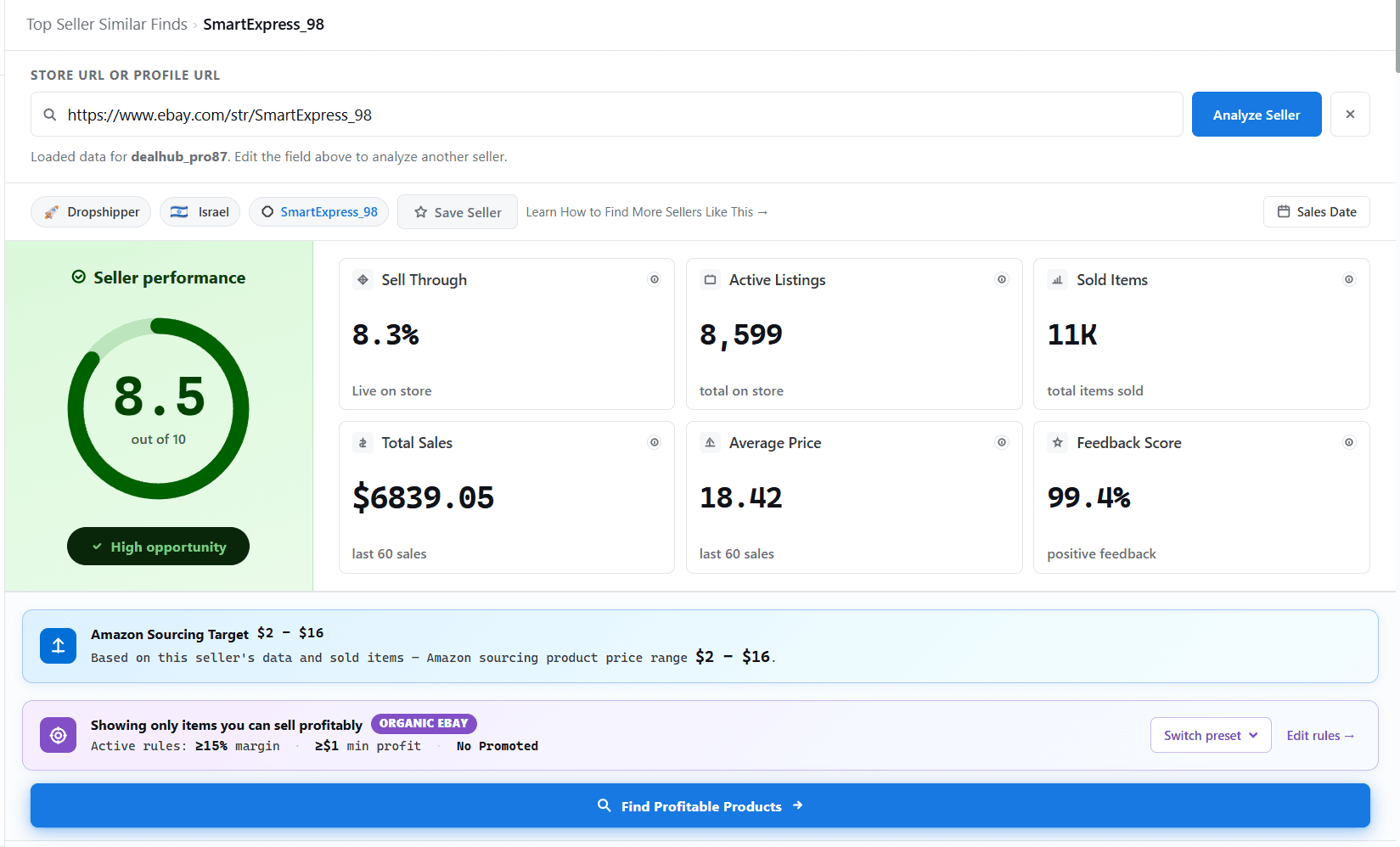Select the No Promoted active rule text
Screen dimensions: 1400x847
[x=498, y=746]
